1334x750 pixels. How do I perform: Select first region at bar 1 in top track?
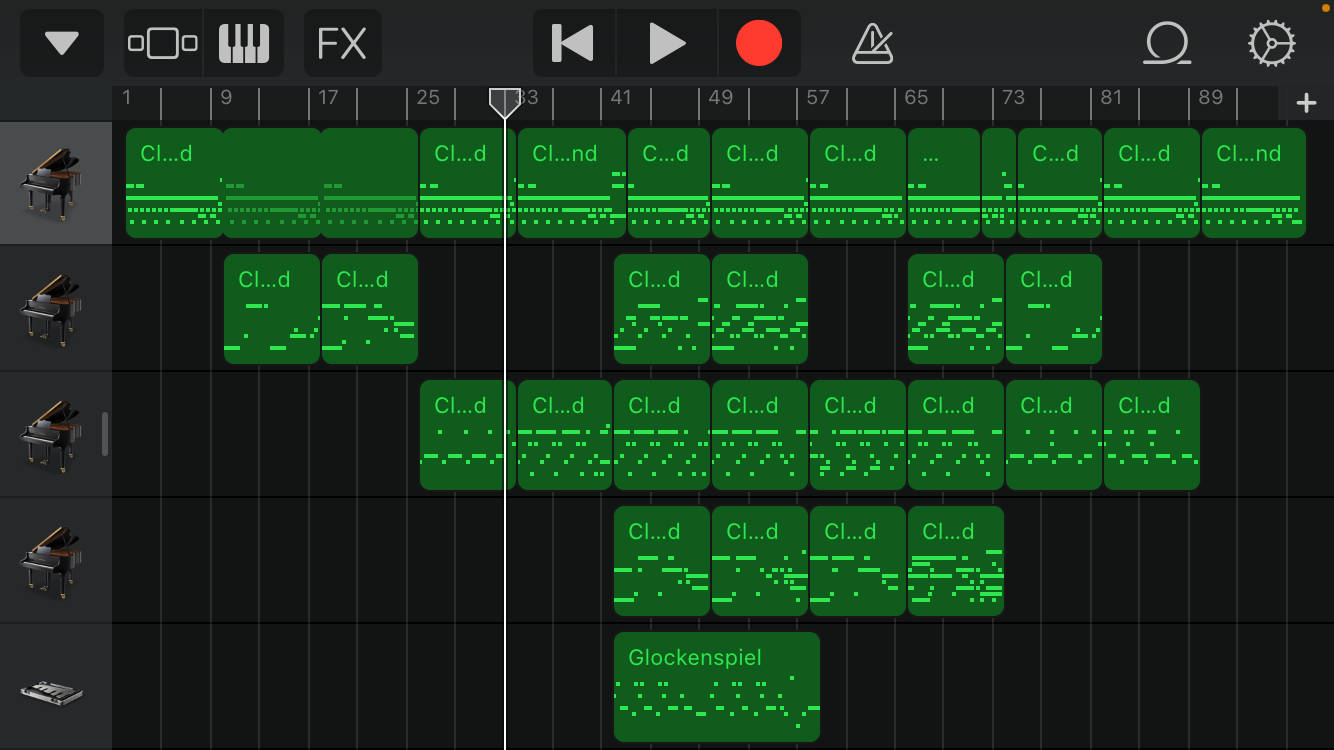point(174,183)
